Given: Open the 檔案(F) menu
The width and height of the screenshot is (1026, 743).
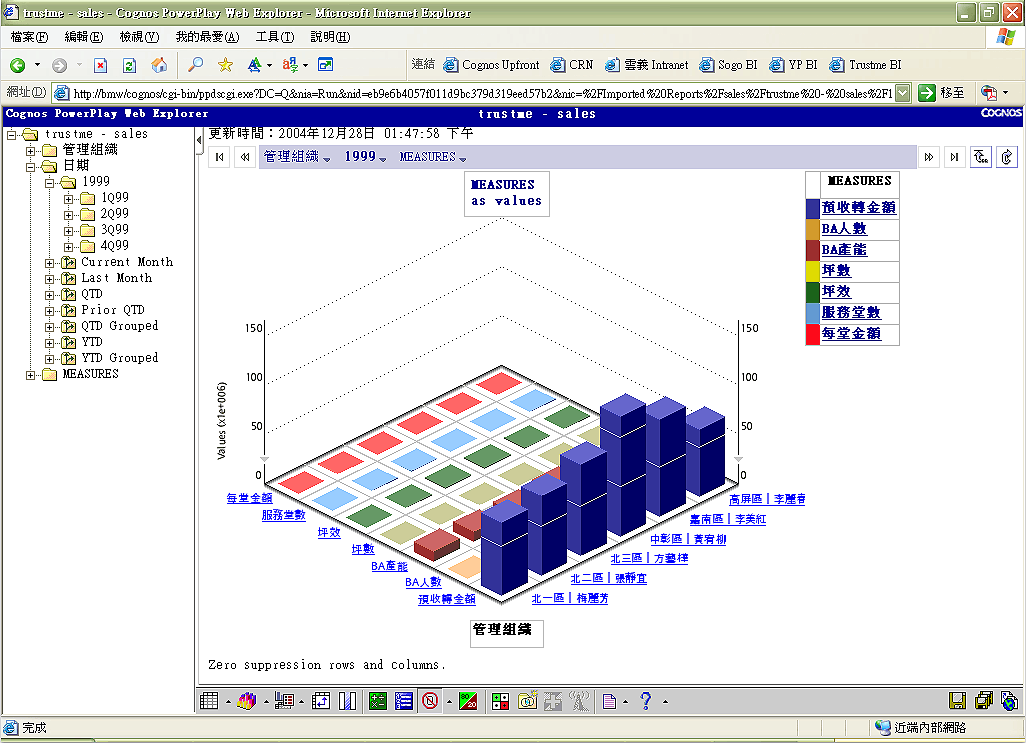Looking at the screenshot, I should pos(29,37).
